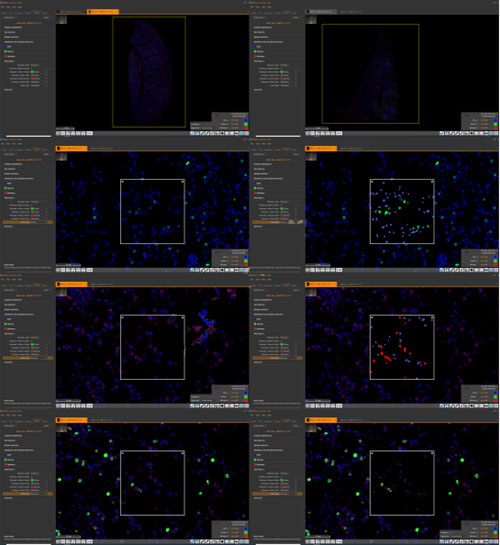Click the orange link text at the top of the side panel beside the dim overview
This screenshot has width=500, height=545.
tap(278, 23)
